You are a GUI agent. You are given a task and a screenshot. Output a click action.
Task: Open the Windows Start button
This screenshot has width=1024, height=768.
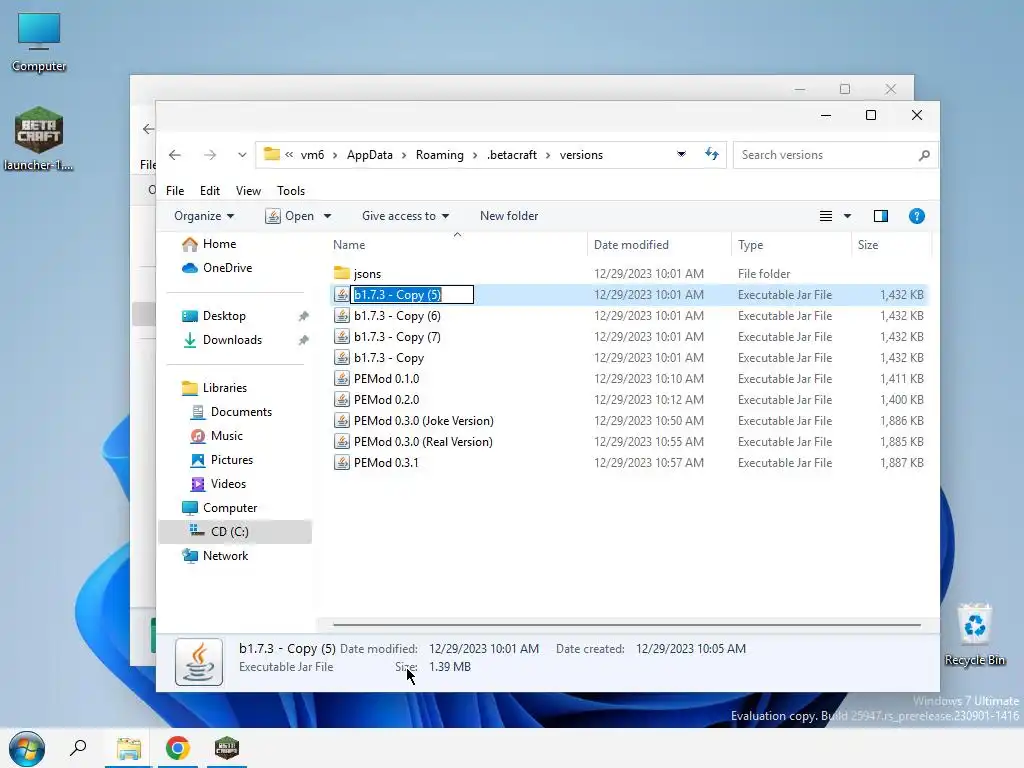[x=27, y=748]
